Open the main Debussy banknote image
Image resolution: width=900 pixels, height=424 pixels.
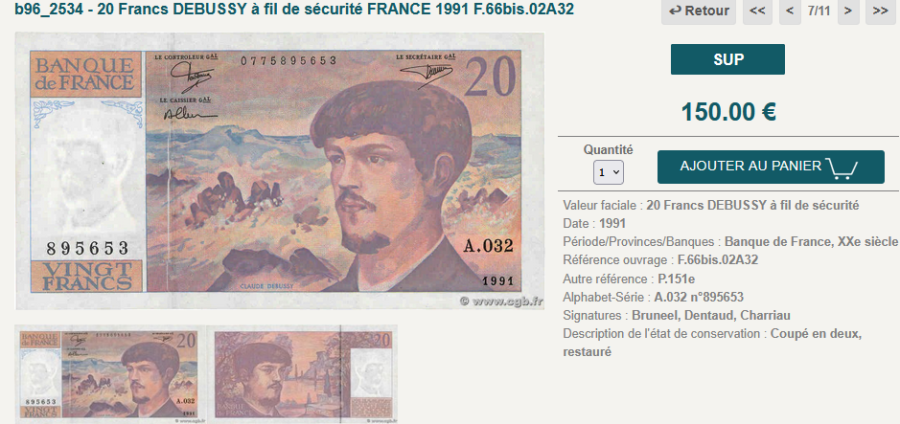point(280,171)
